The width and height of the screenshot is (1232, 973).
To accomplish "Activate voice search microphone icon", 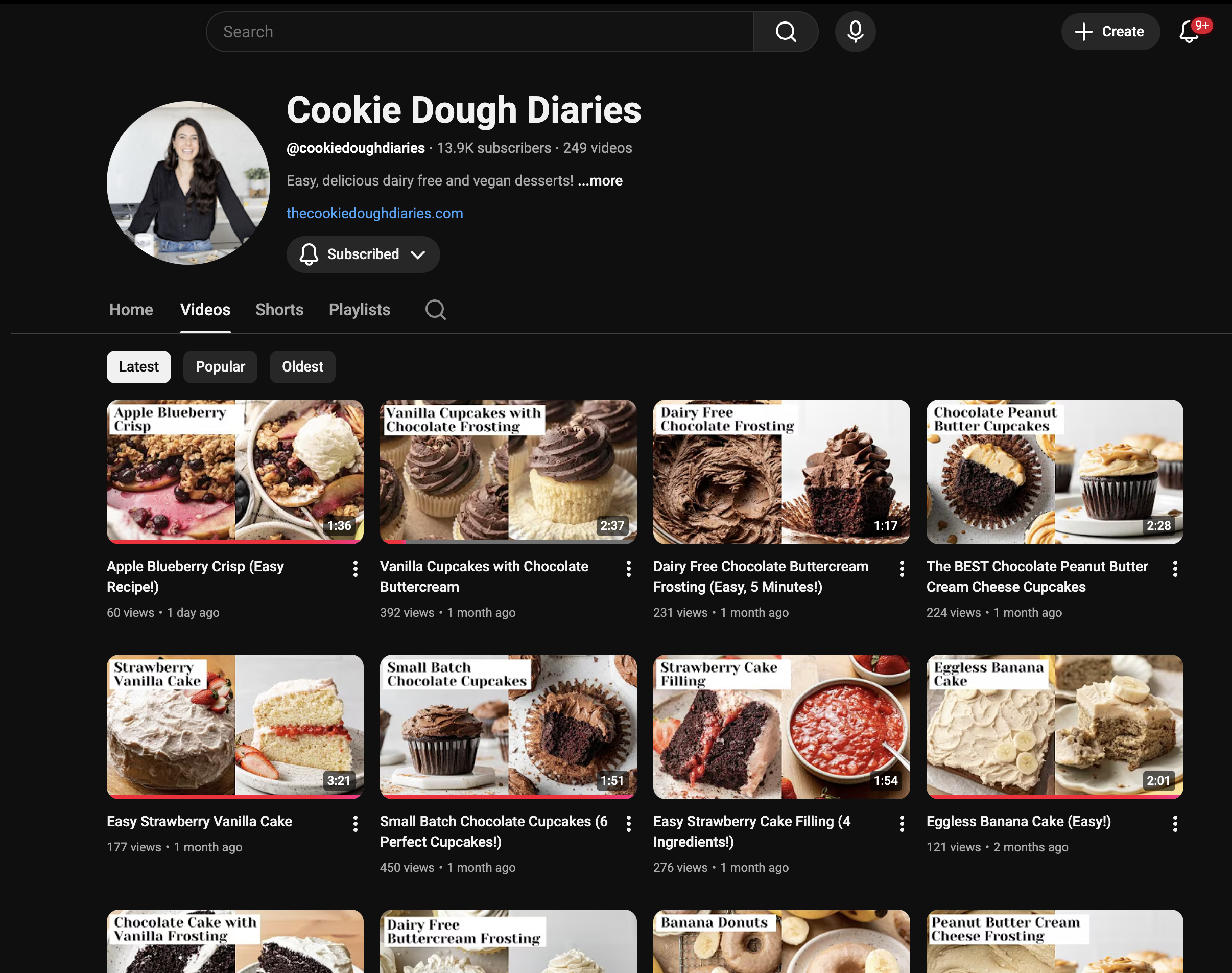I will tap(855, 32).
